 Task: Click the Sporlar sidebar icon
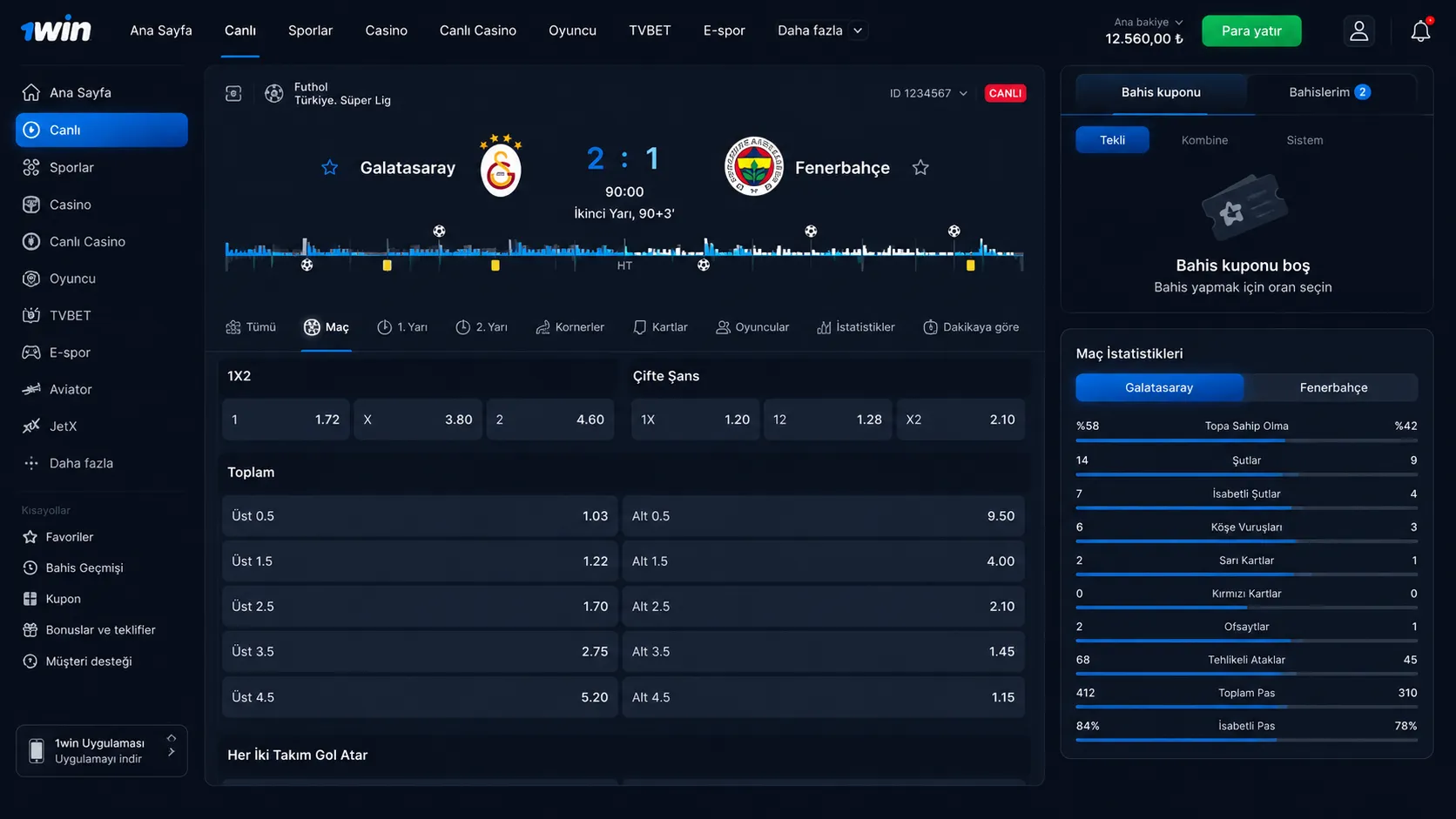tap(31, 167)
